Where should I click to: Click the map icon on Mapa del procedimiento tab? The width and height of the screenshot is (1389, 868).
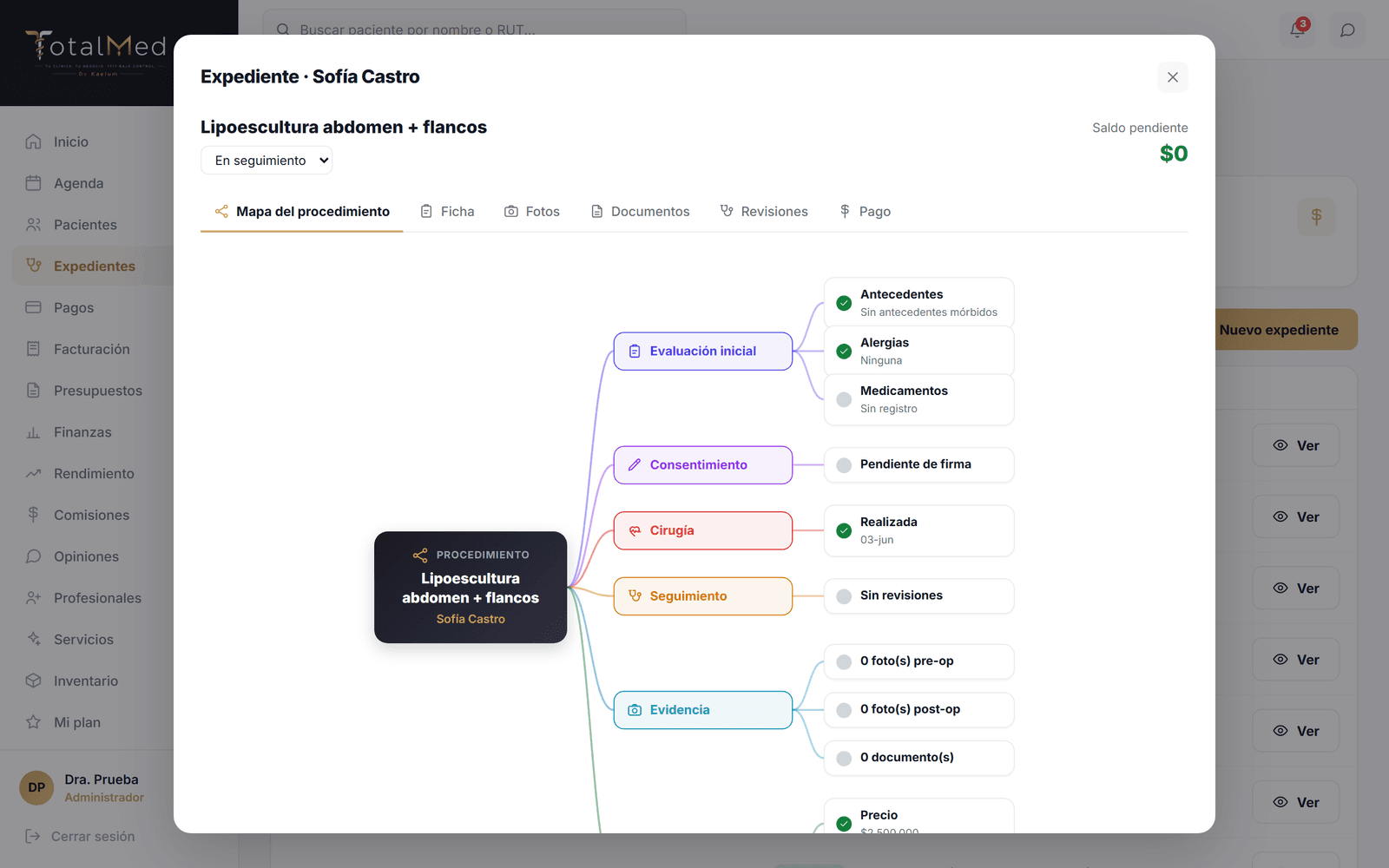point(221,212)
